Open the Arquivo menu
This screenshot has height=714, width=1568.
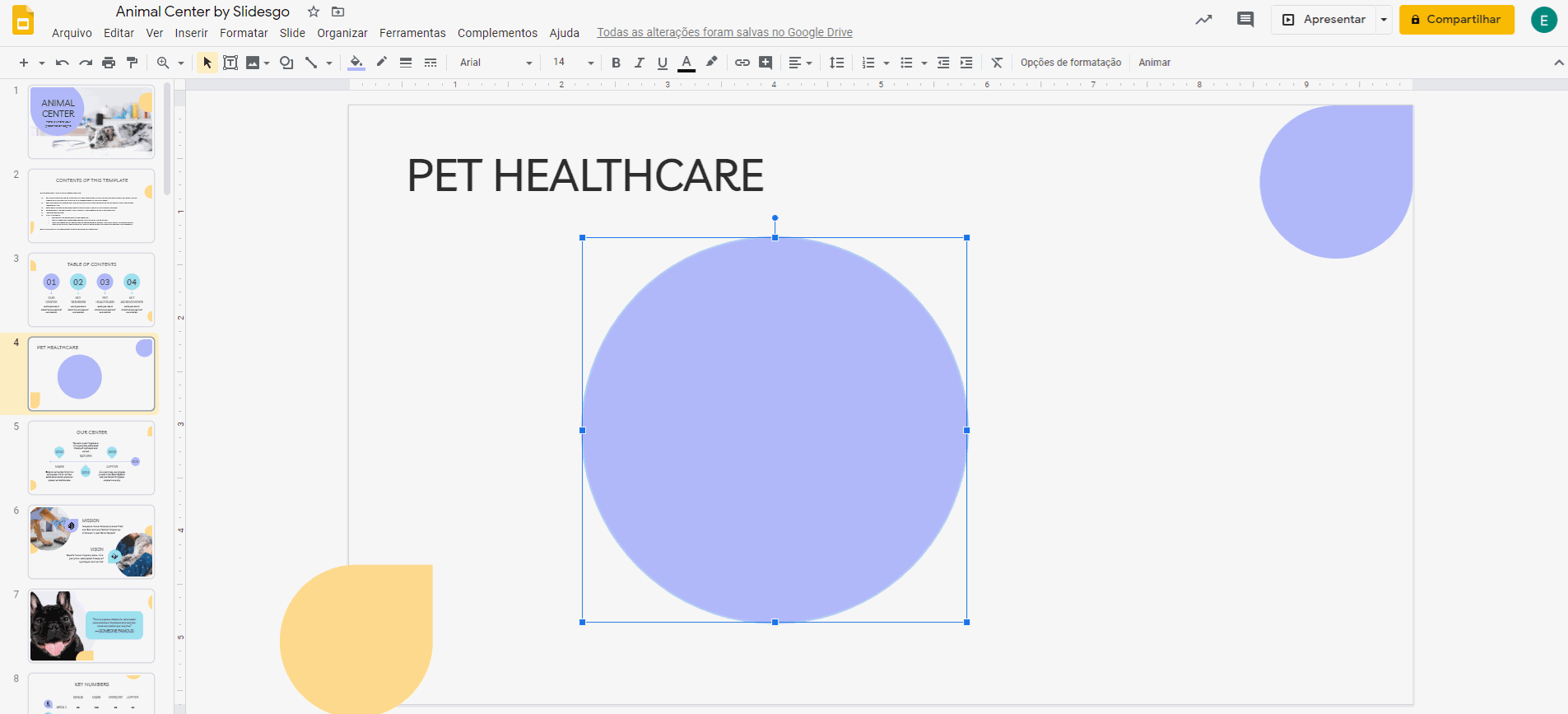click(72, 33)
